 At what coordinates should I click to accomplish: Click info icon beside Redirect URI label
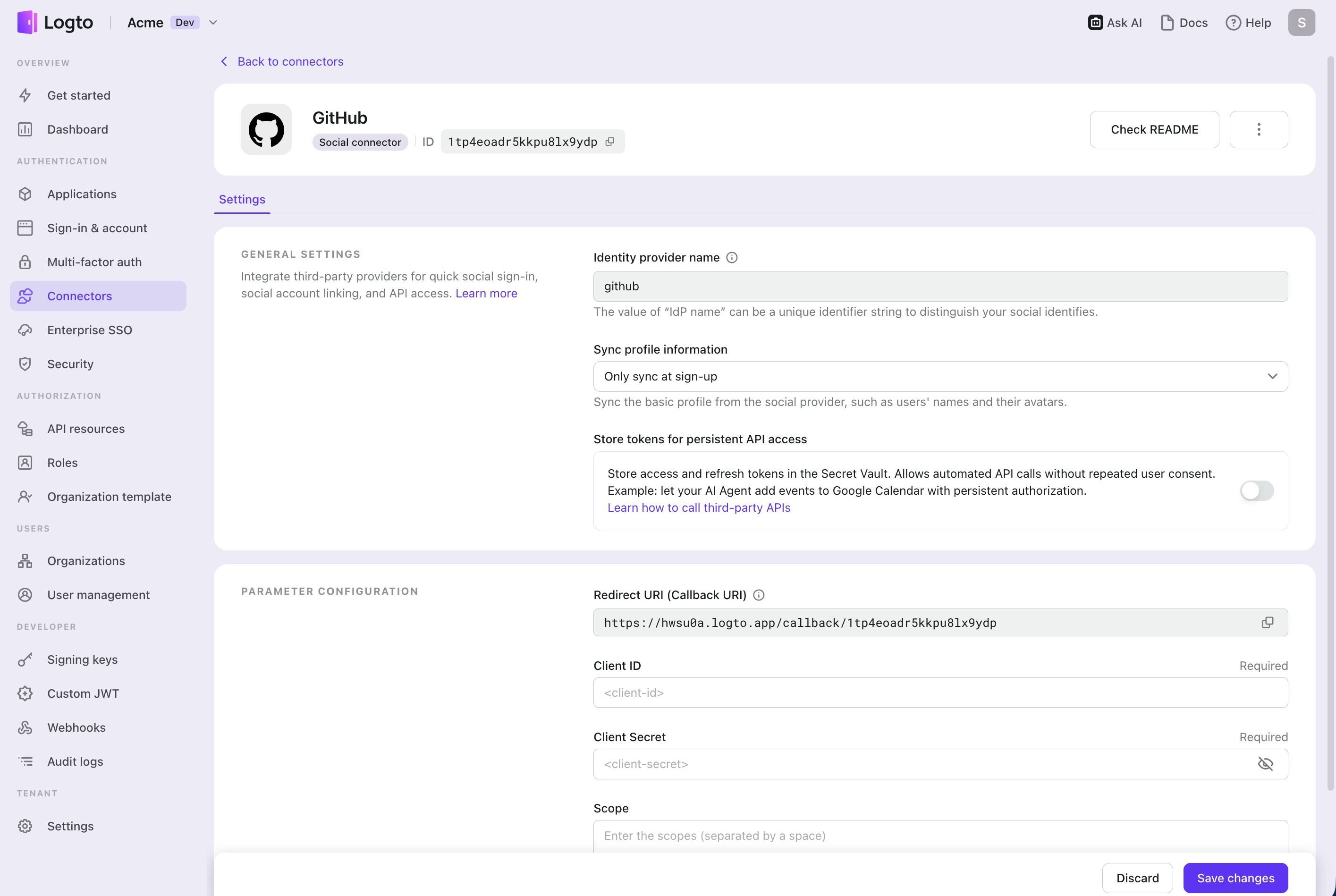click(x=758, y=595)
